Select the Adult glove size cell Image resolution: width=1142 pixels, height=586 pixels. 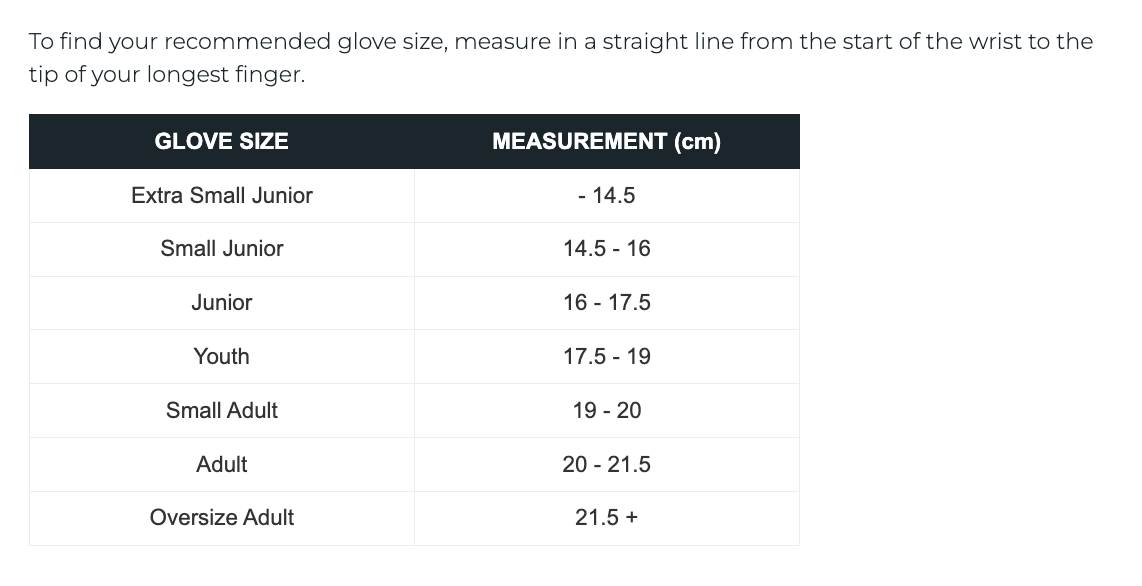coord(221,465)
